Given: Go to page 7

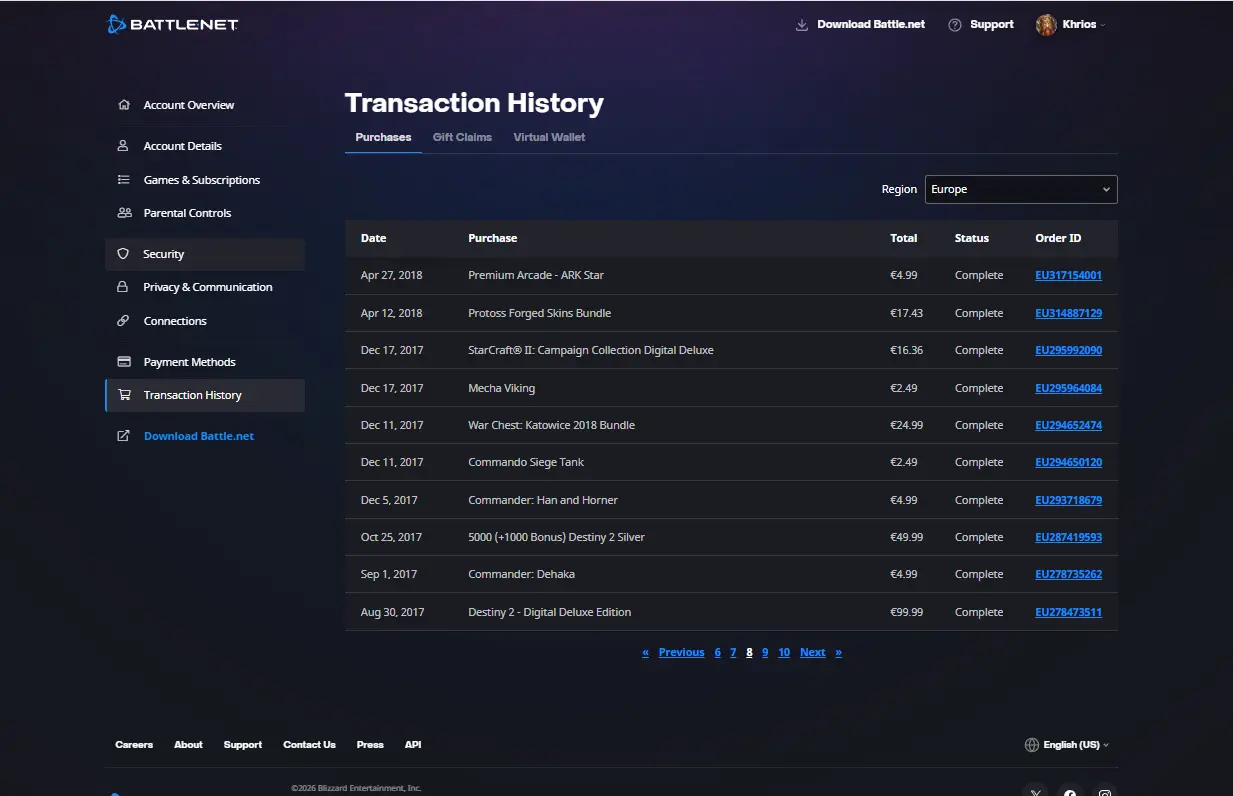Looking at the screenshot, I should point(733,652).
